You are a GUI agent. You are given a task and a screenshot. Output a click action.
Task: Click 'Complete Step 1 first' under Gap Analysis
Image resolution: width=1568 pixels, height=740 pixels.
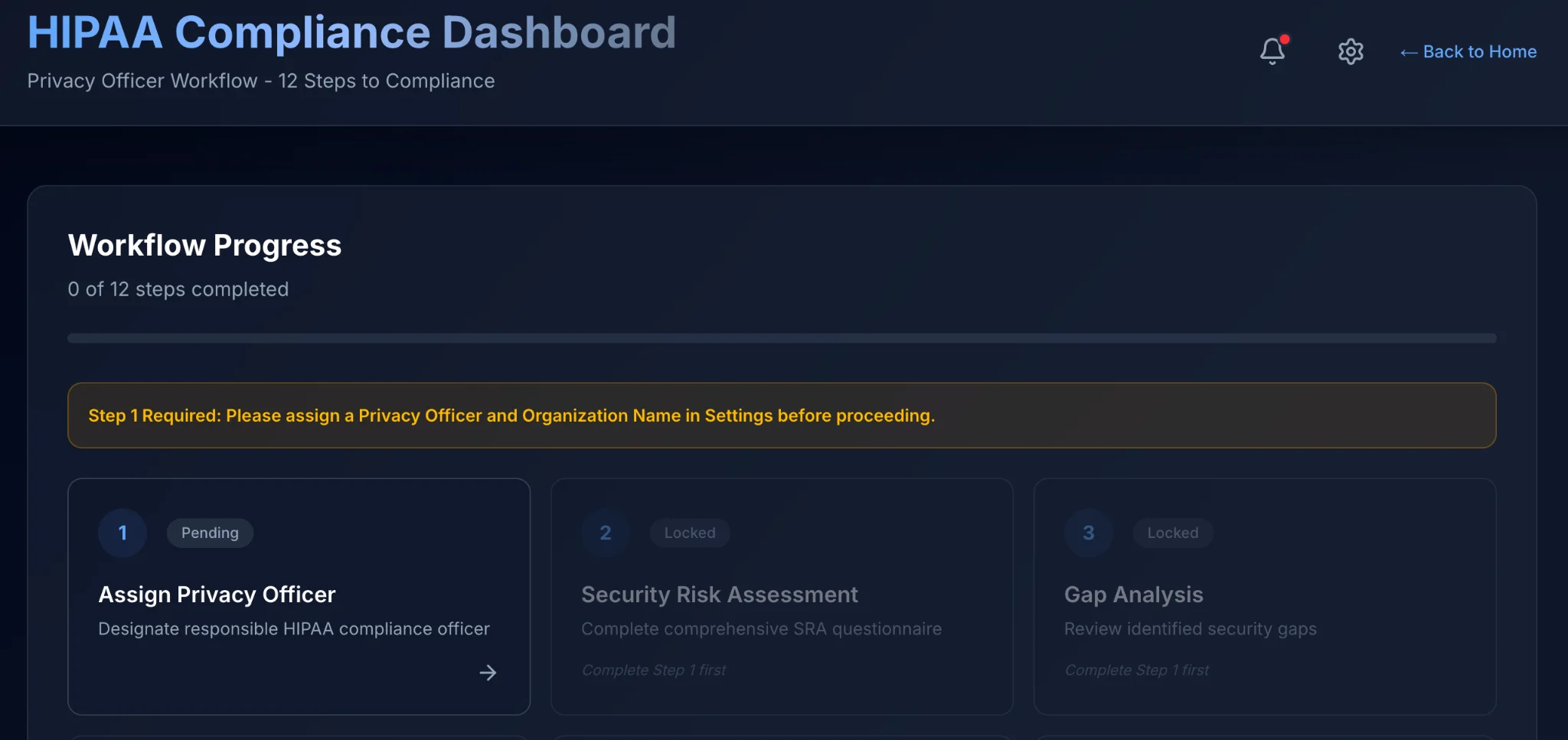click(1136, 670)
